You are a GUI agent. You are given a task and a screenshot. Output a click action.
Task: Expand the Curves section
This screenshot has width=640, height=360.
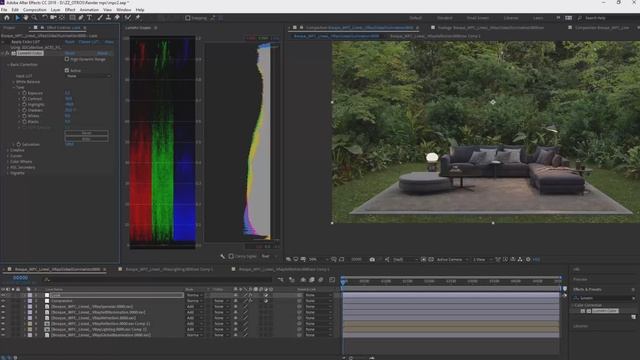[x=8, y=156]
